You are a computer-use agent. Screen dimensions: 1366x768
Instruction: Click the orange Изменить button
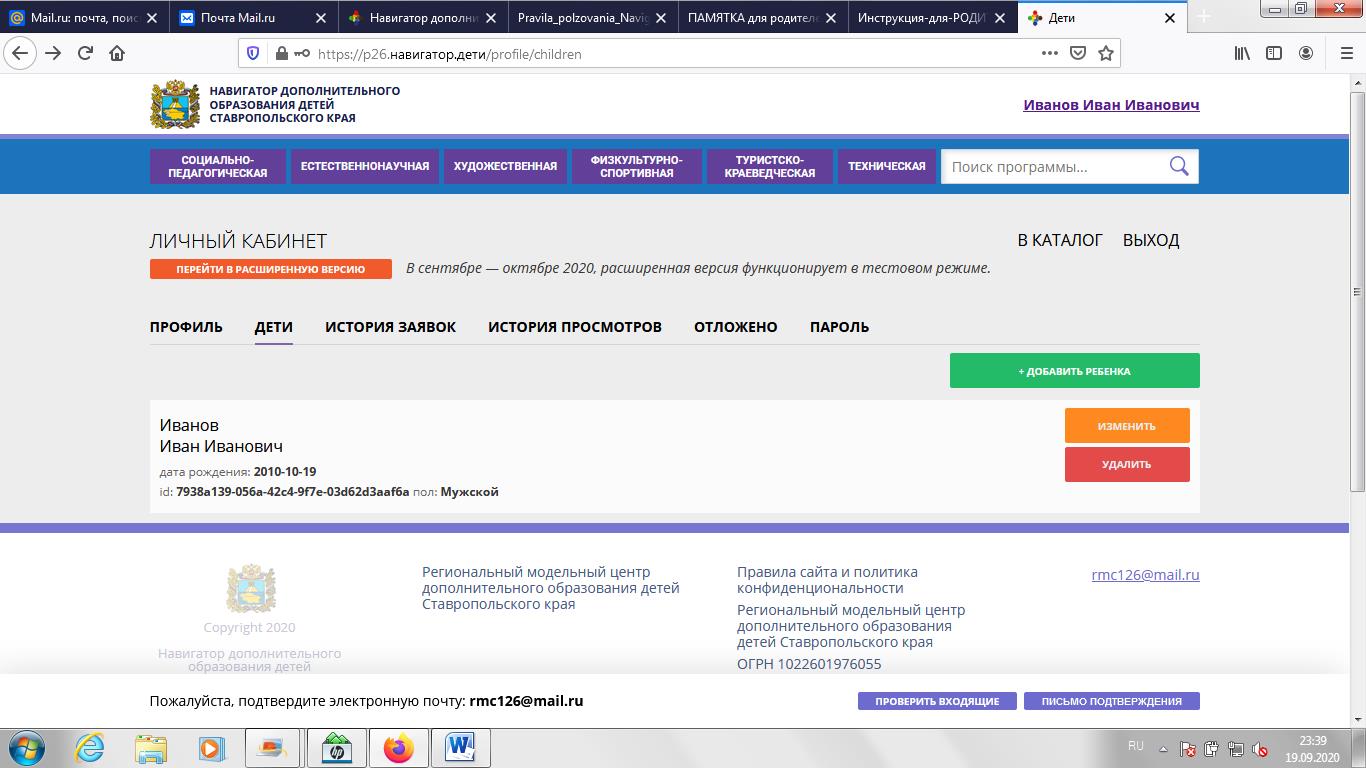(x=1127, y=425)
